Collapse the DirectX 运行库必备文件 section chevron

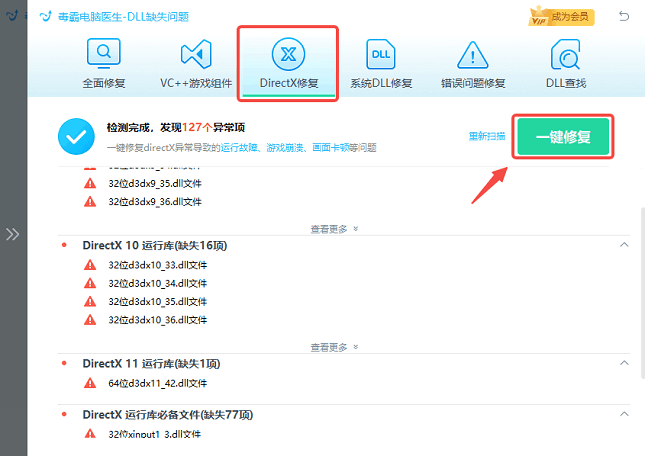624,414
